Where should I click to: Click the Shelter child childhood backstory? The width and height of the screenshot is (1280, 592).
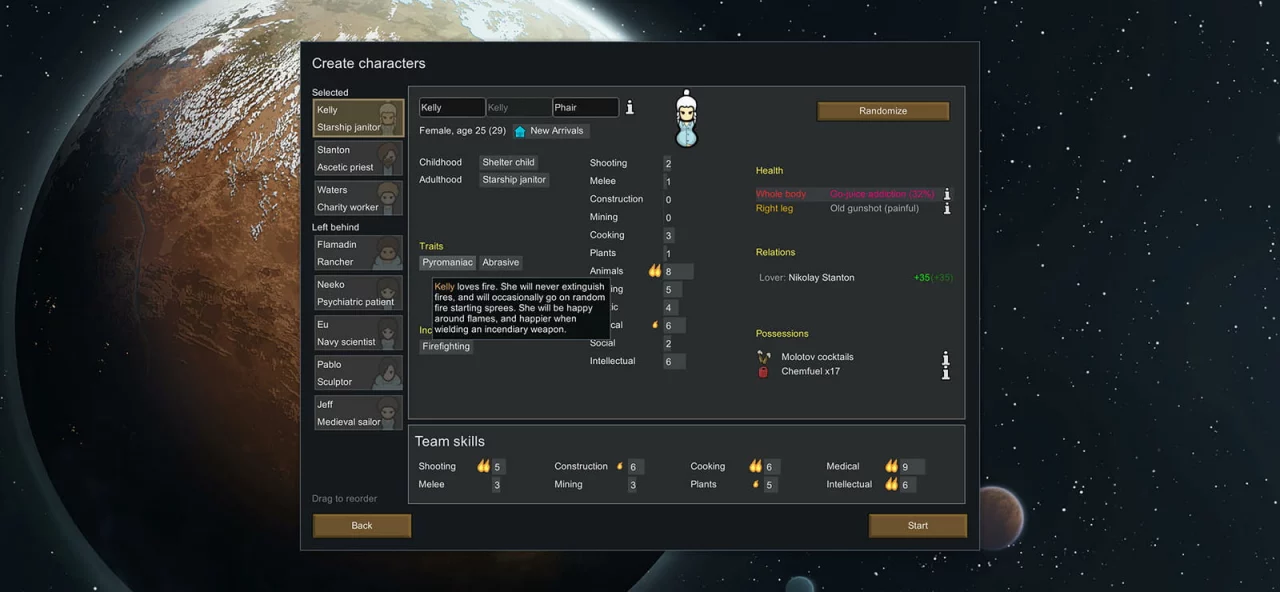coord(509,162)
